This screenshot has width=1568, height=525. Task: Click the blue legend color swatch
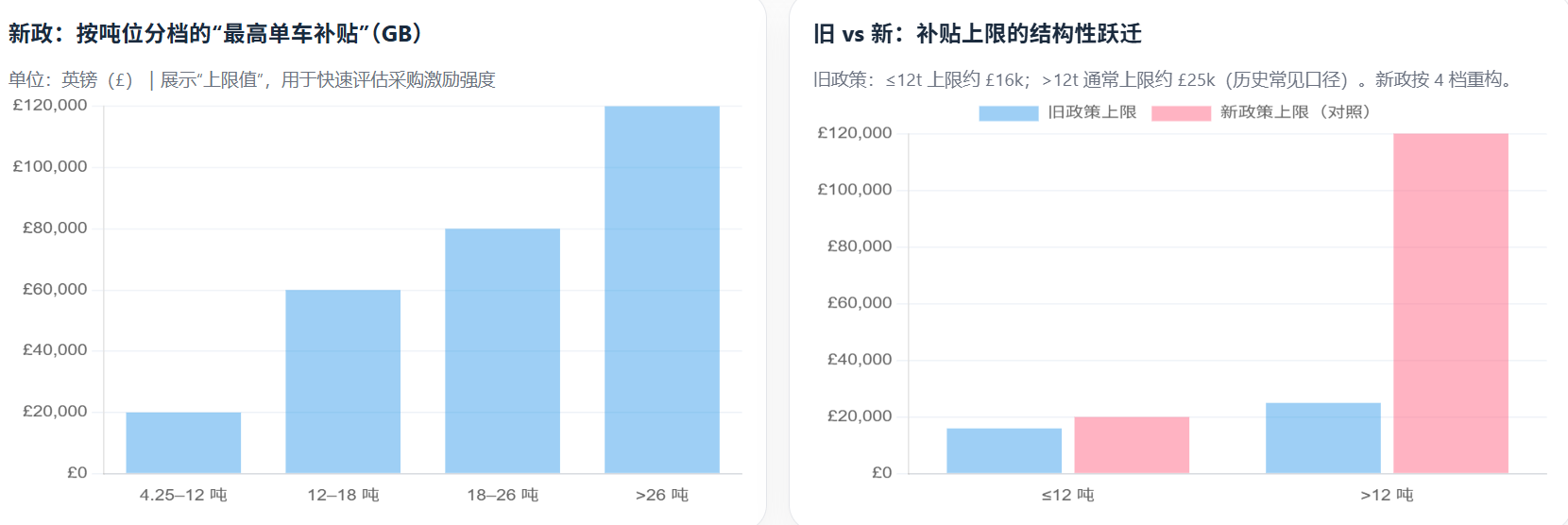tap(1008, 113)
